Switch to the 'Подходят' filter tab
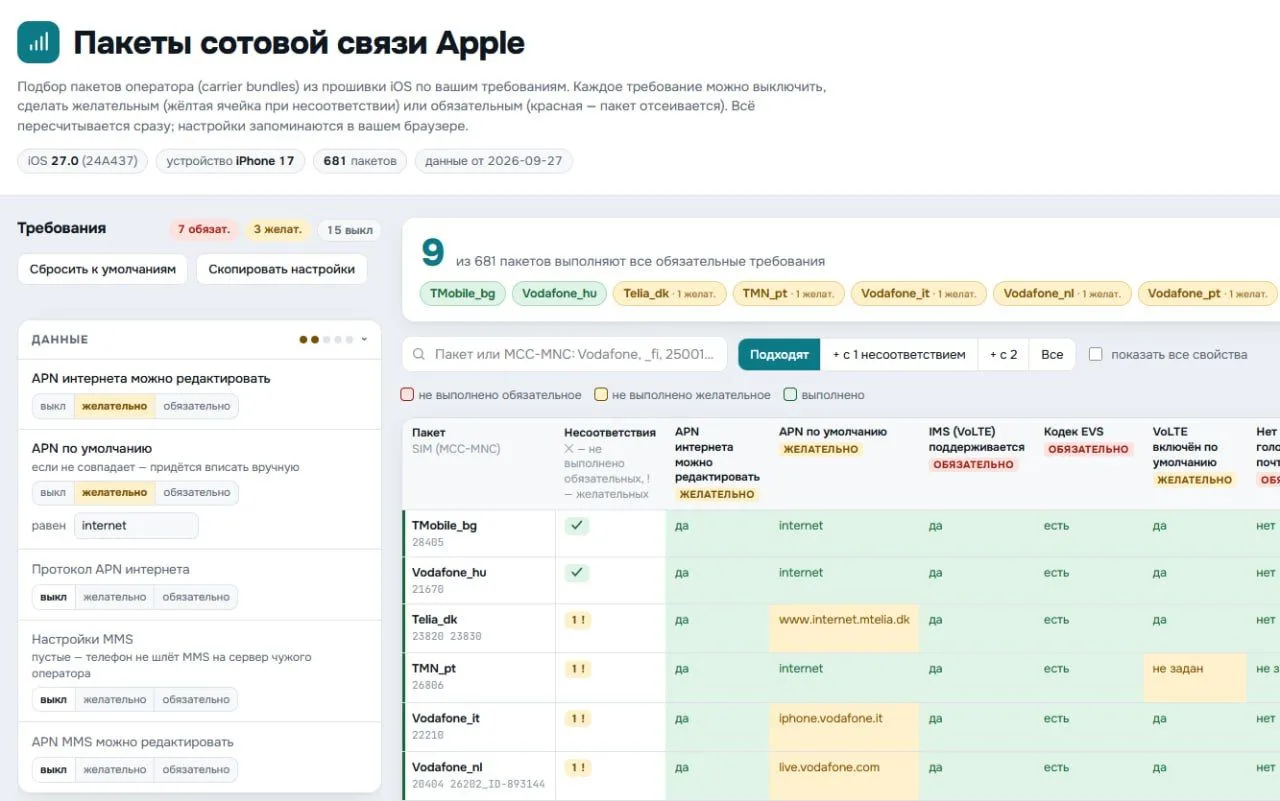This screenshot has width=1280, height=801. (779, 354)
